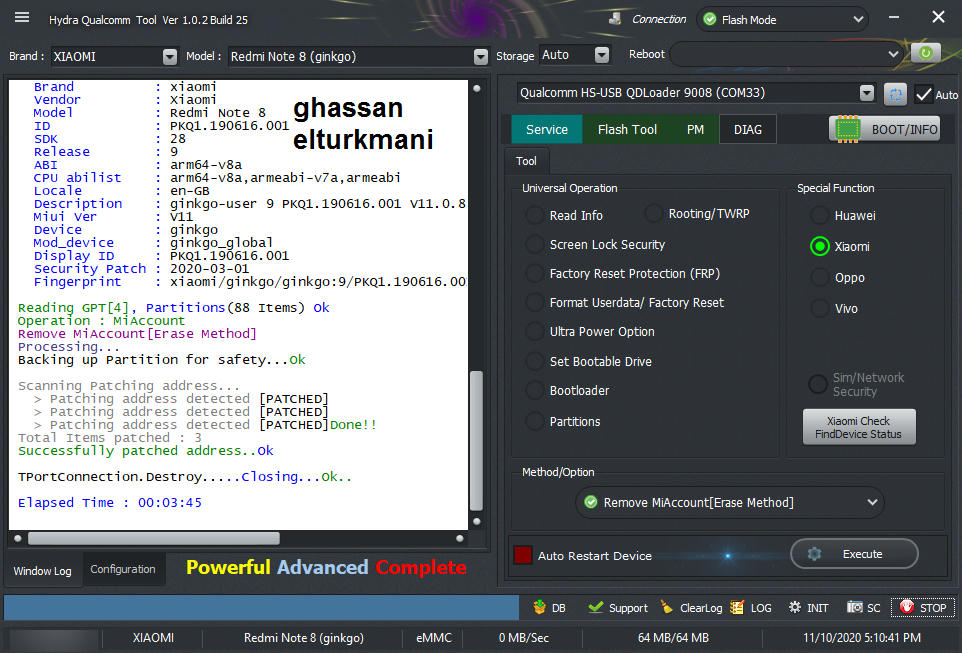Switch to the Service tab
The height and width of the screenshot is (653, 962).
[547, 129]
